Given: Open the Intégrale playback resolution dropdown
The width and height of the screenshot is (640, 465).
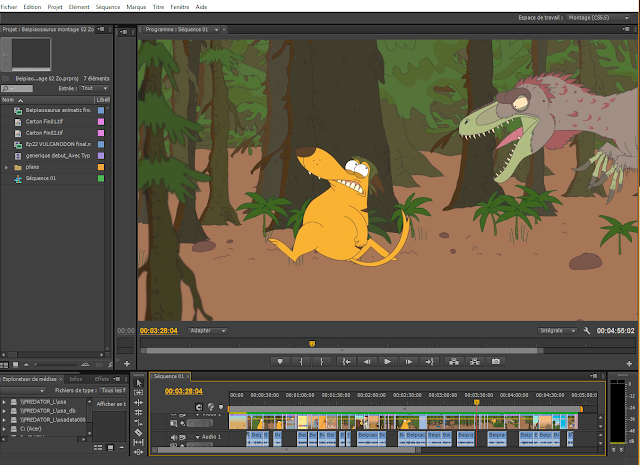Looking at the screenshot, I should click(557, 331).
